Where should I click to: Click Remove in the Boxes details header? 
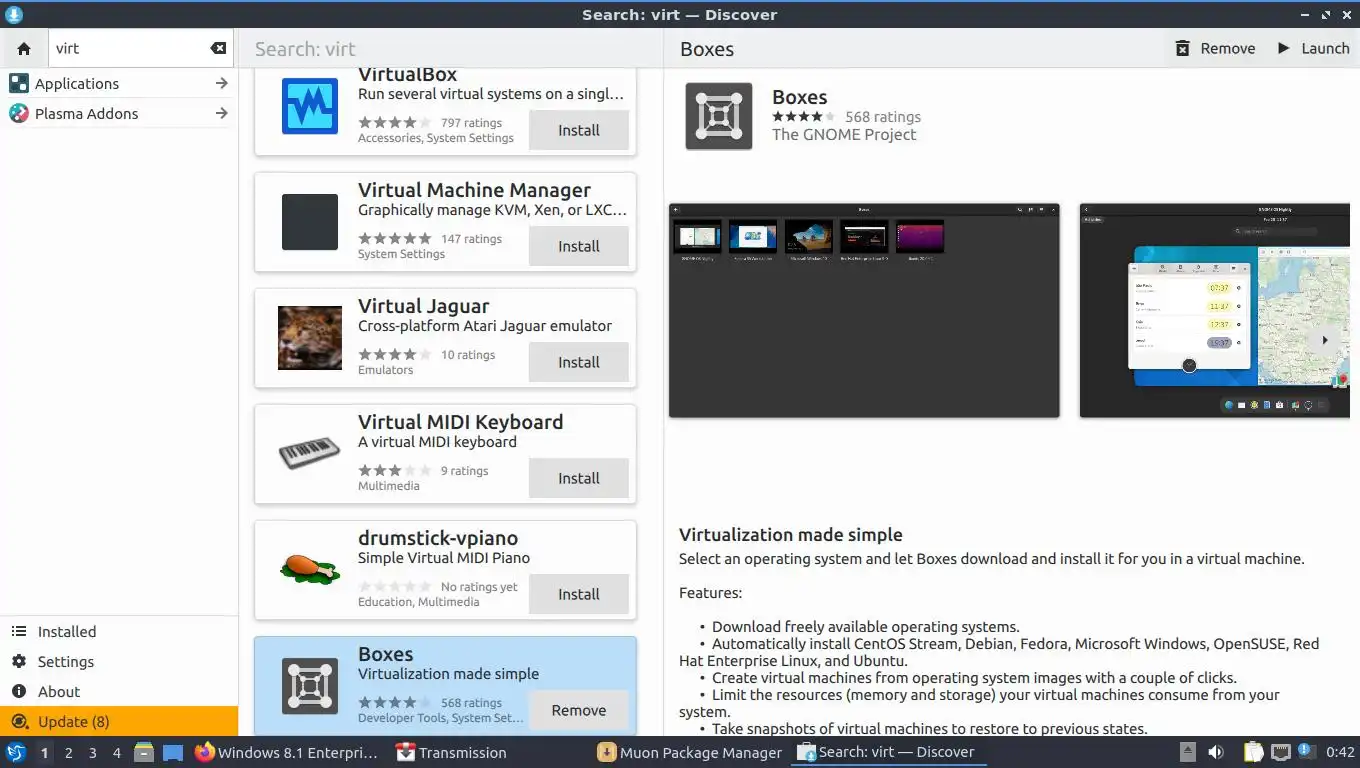point(1215,48)
